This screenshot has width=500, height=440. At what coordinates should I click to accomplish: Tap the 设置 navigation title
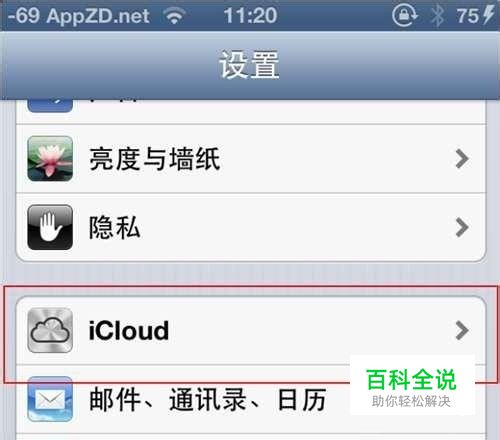(249, 65)
